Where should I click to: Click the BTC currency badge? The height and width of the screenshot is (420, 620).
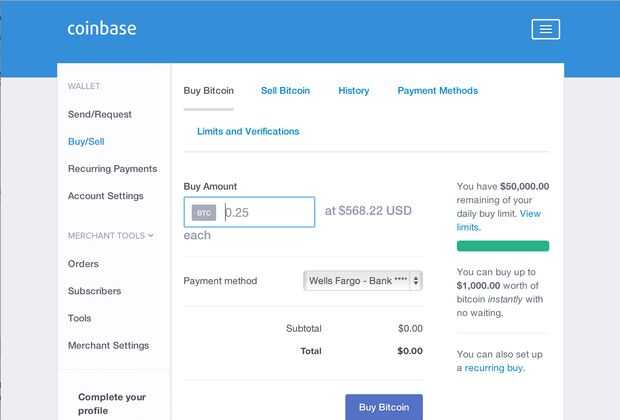[x=204, y=212]
